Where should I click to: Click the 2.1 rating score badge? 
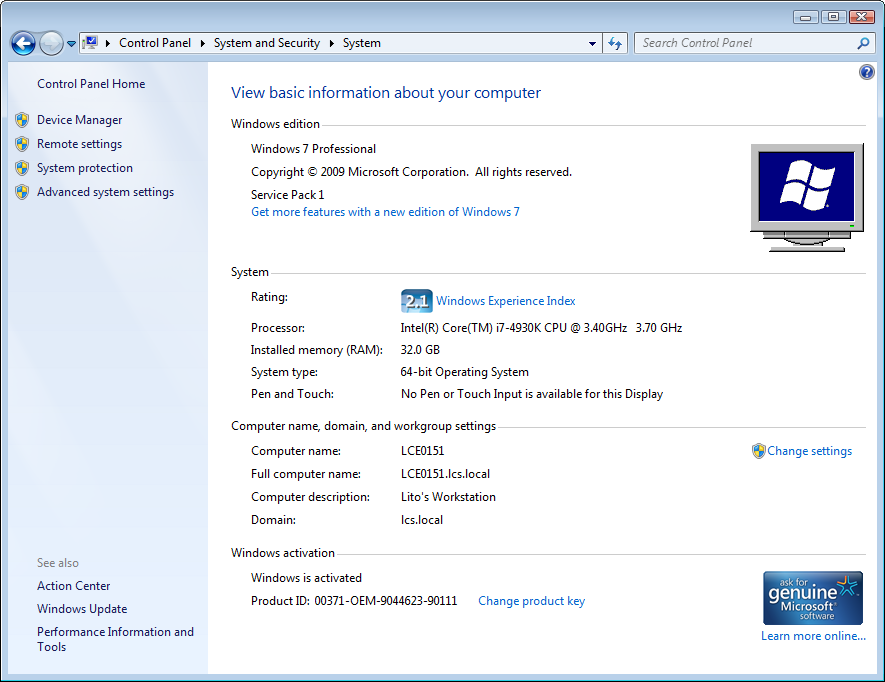pos(417,301)
